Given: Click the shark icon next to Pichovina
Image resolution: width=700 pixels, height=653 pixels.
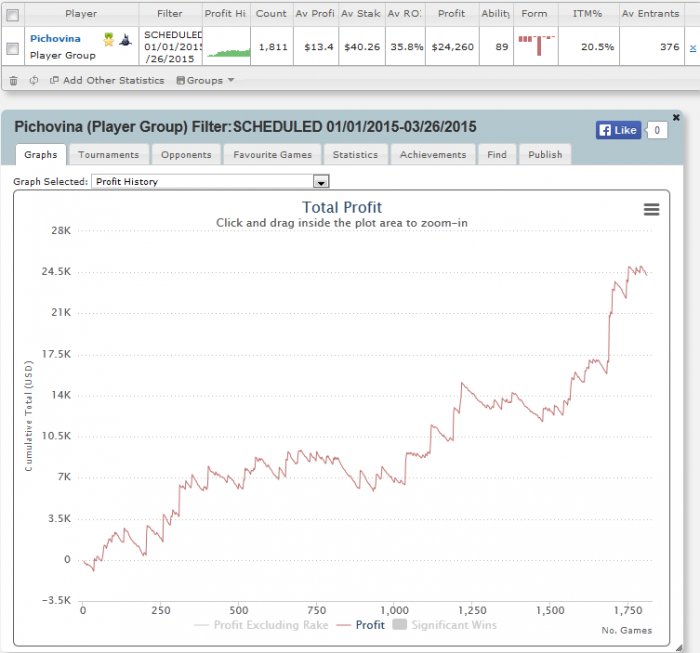Looking at the screenshot, I should pyautogui.click(x=125, y=40).
